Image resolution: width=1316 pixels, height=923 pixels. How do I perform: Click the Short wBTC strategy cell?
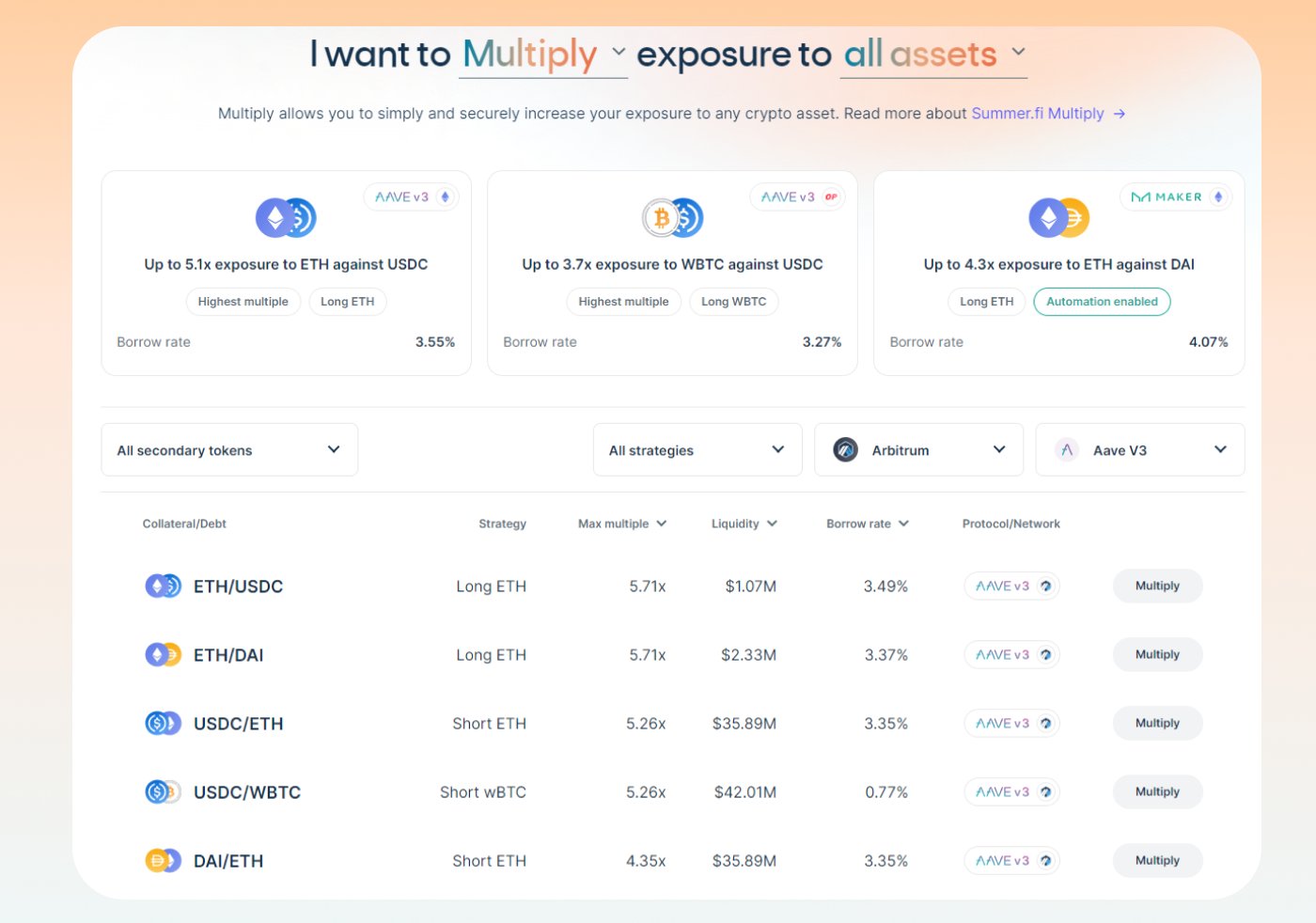pyautogui.click(x=483, y=792)
